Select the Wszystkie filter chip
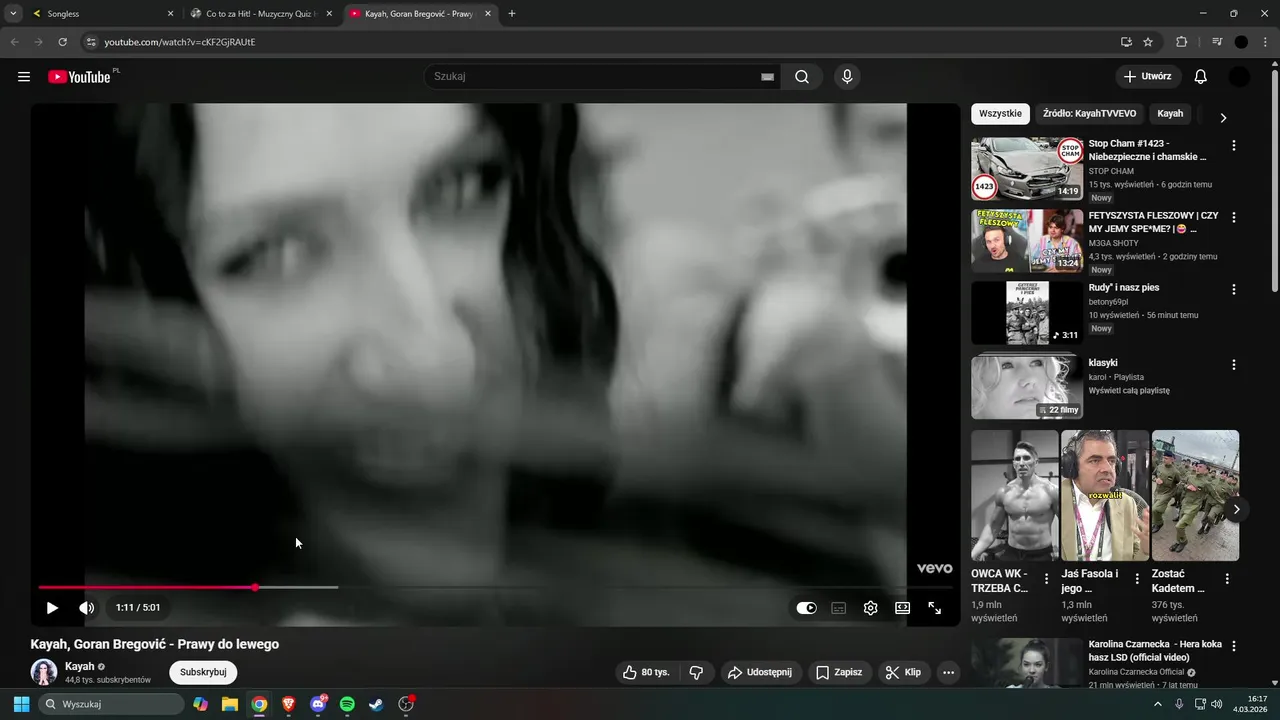This screenshot has width=1280, height=720. tap(1000, 114)
